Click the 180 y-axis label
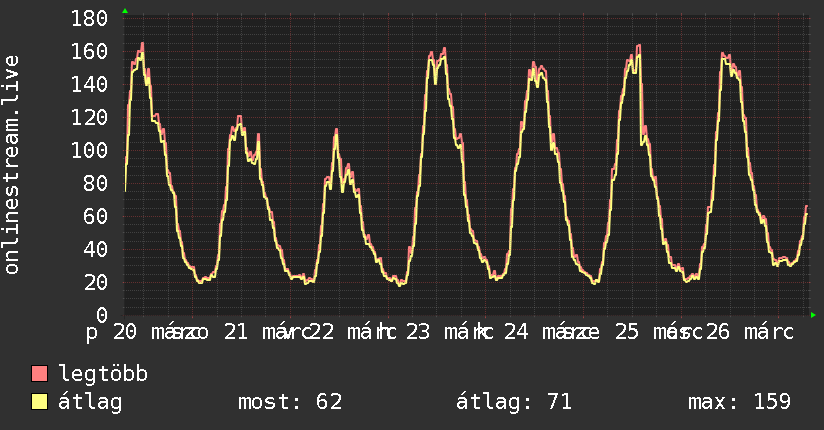 pos(89,19)
